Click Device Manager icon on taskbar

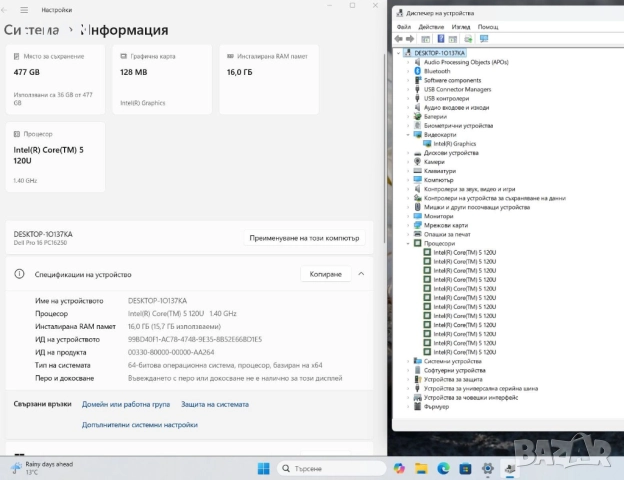(510, 468)
